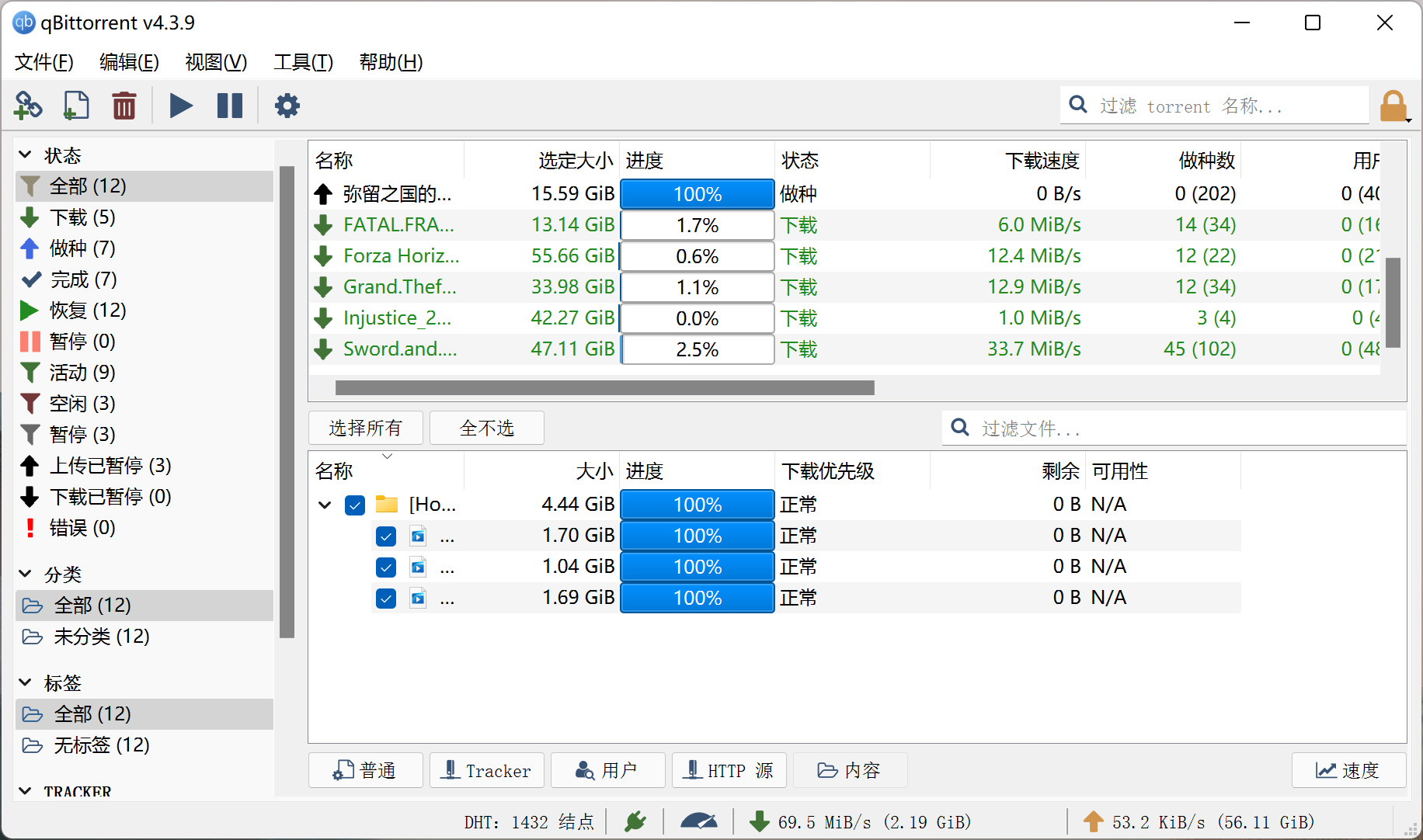The width and height of the screenshot is (1423, 840).
Task: Open the 工具(T) menu
Action: 303,62
